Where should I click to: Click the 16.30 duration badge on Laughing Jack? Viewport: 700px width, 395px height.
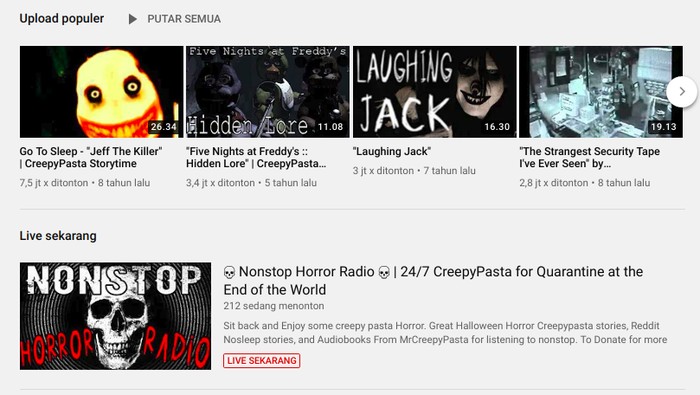(497, 127)
